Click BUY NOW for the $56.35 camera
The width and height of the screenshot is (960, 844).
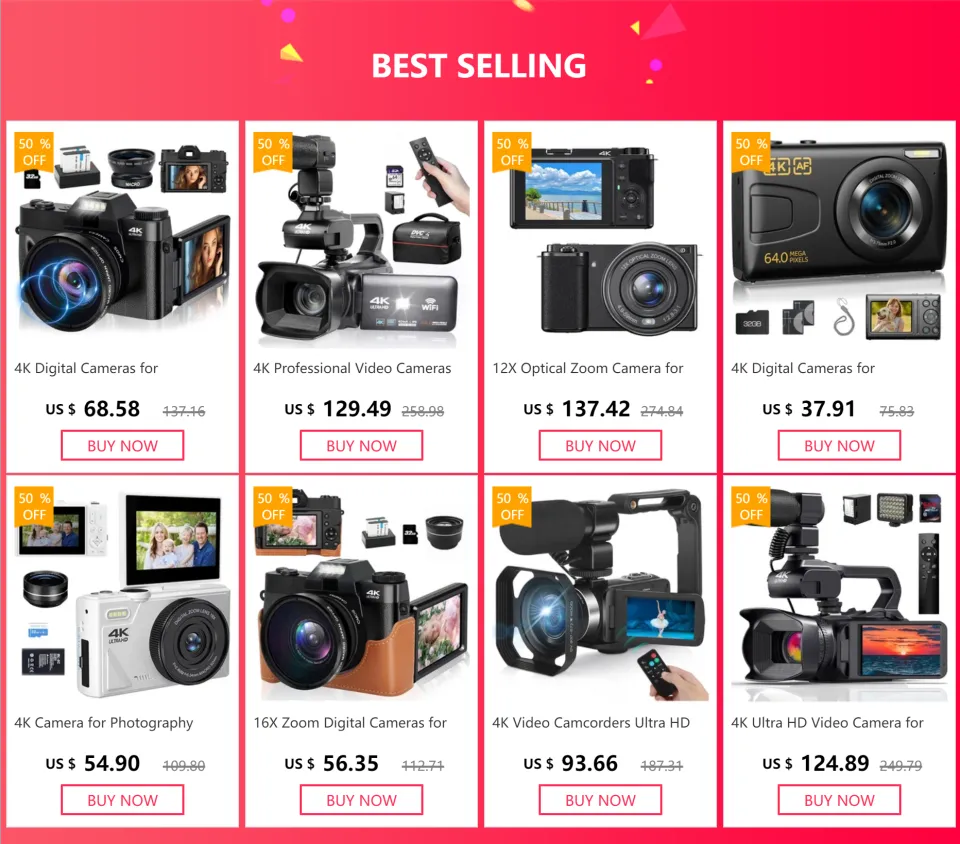coord(361,800)
